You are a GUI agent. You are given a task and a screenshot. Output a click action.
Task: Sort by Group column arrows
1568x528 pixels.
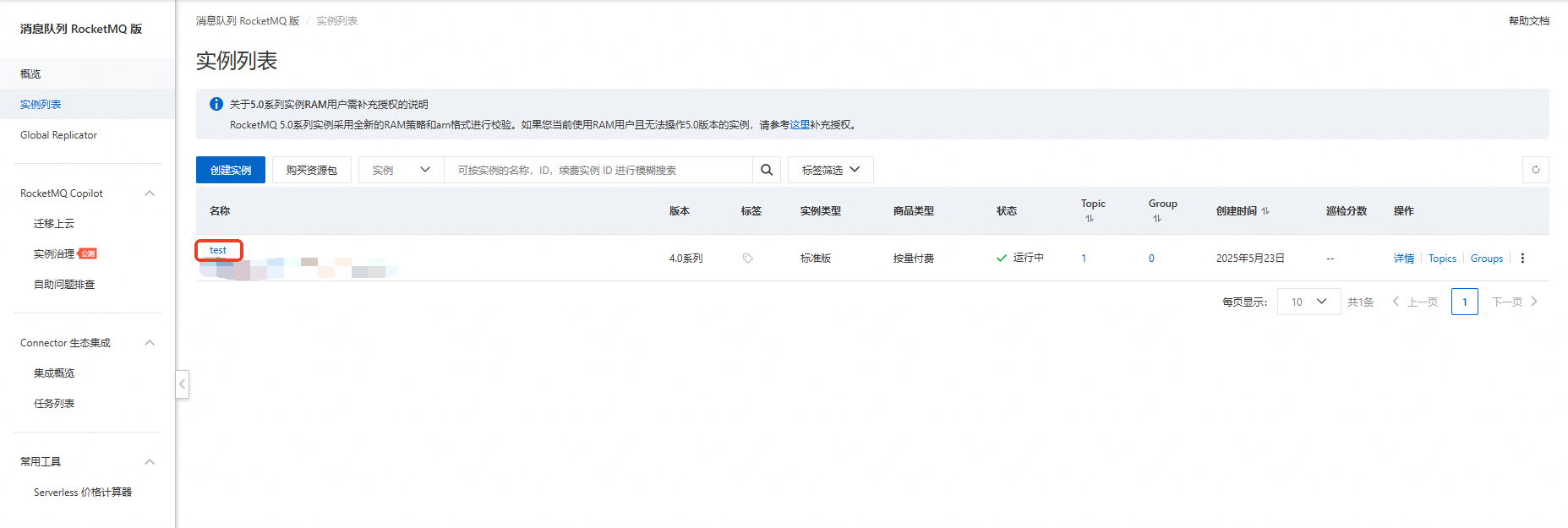coord(1157,219)
